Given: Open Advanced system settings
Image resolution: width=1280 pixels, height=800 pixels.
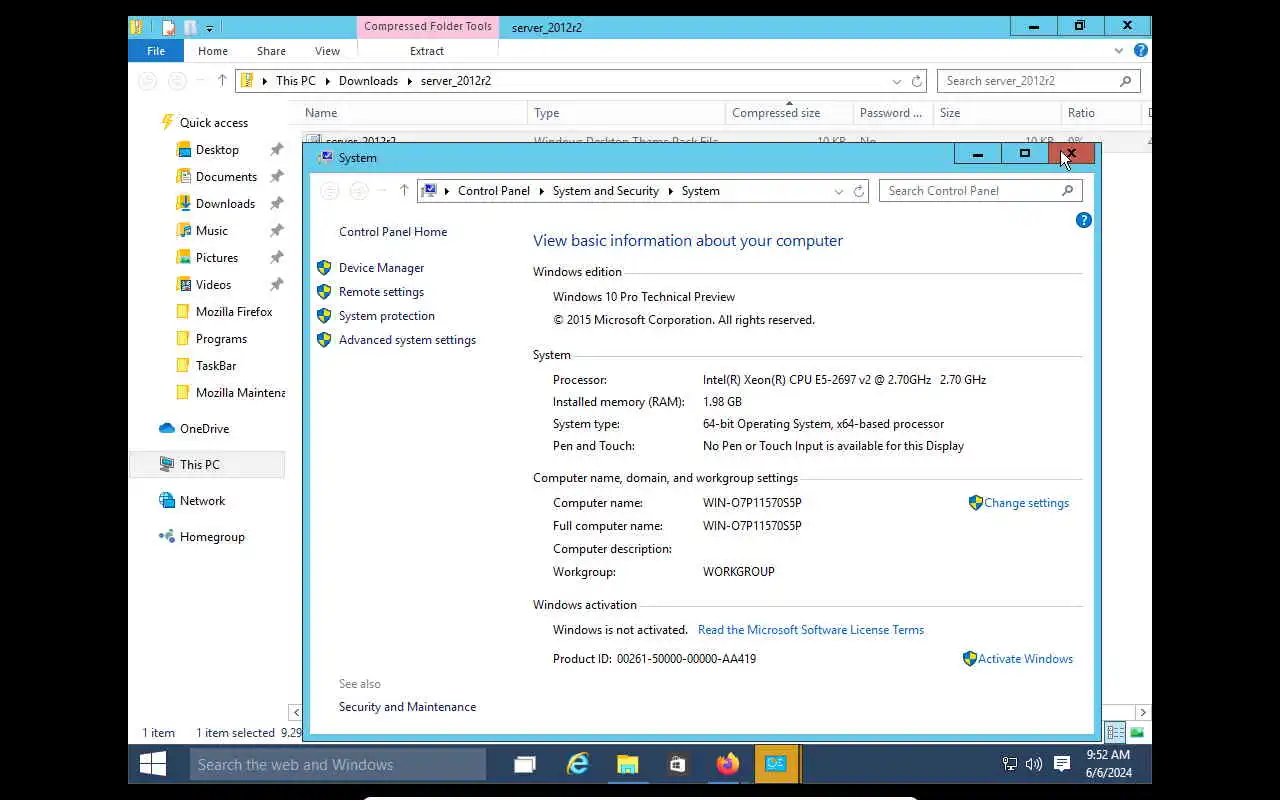Looking at the screenshot, I should coord(407,340).
